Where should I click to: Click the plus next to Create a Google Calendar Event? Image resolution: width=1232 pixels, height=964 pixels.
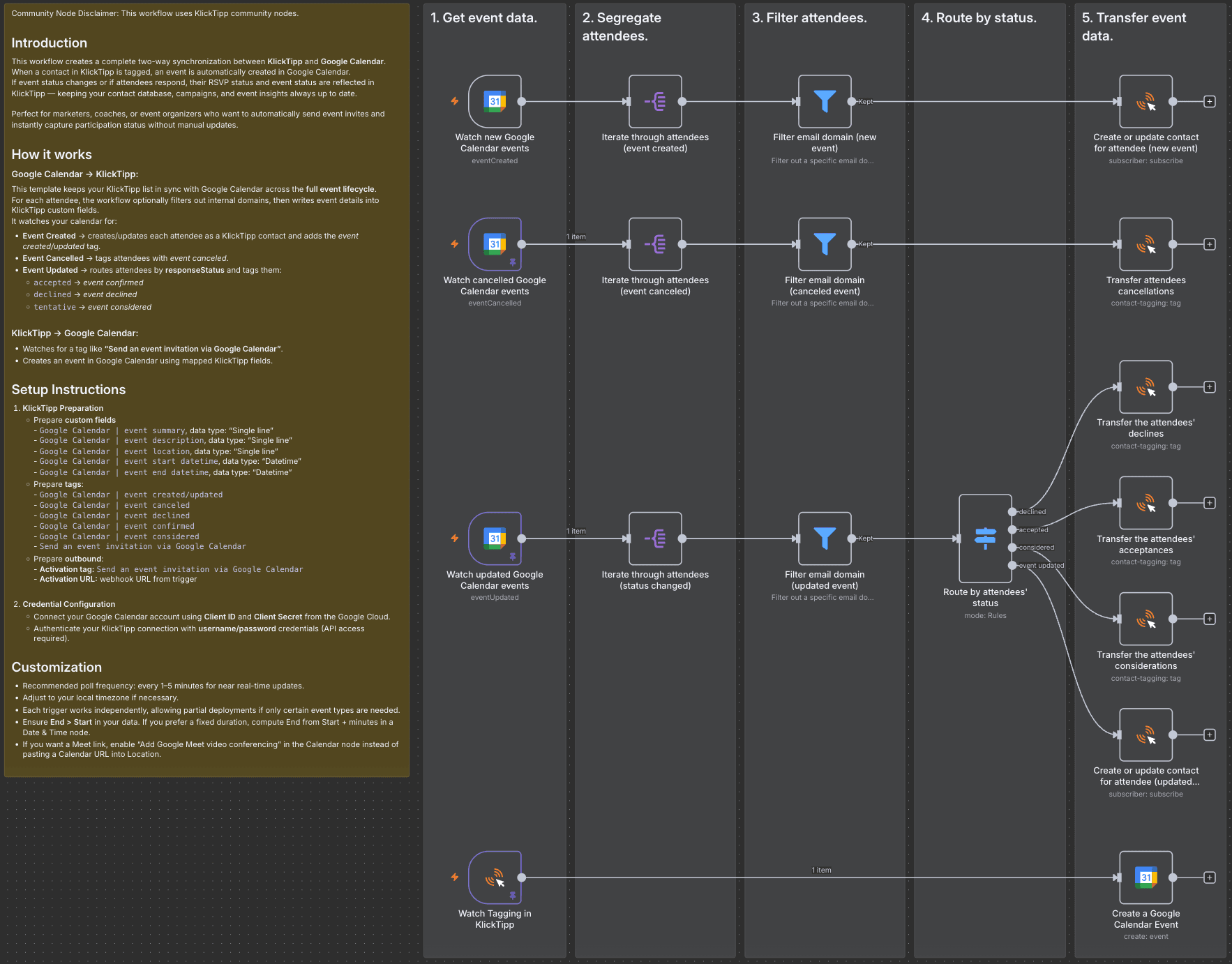1210,879
